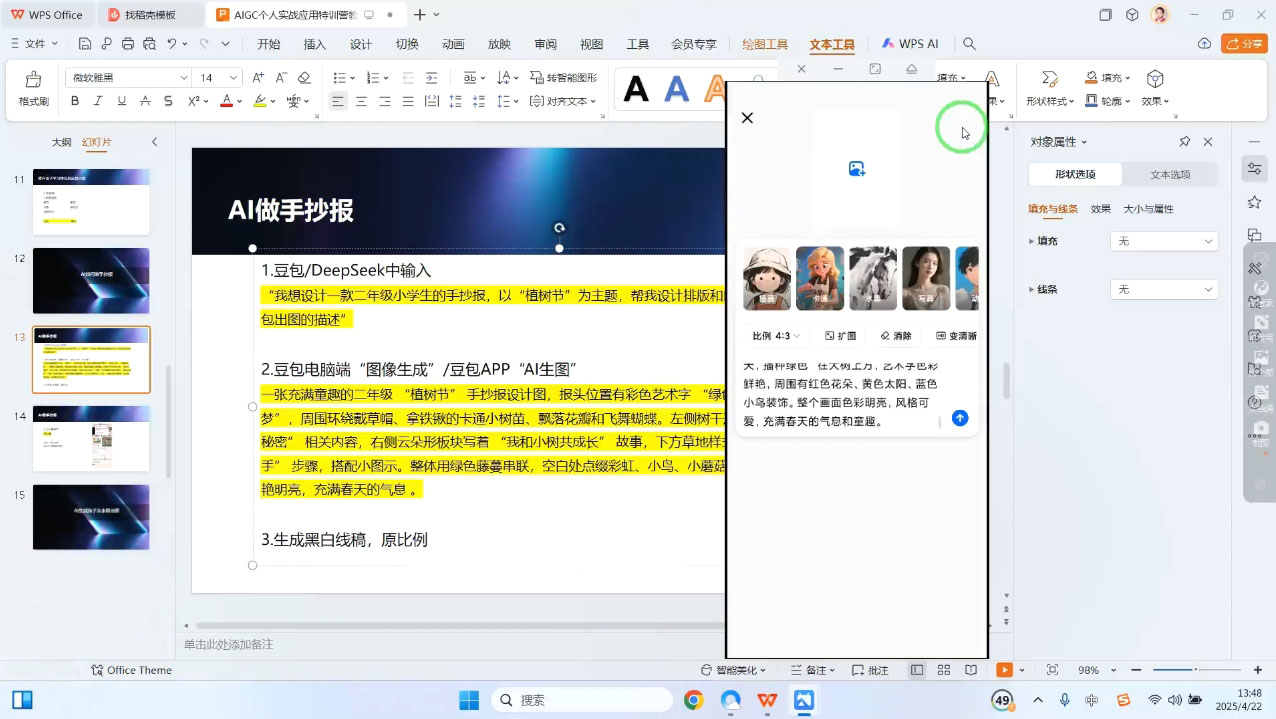Screen dimensions: 1276x719
Task: Open the font size dropdown showing 14
Action: point(233,78)
